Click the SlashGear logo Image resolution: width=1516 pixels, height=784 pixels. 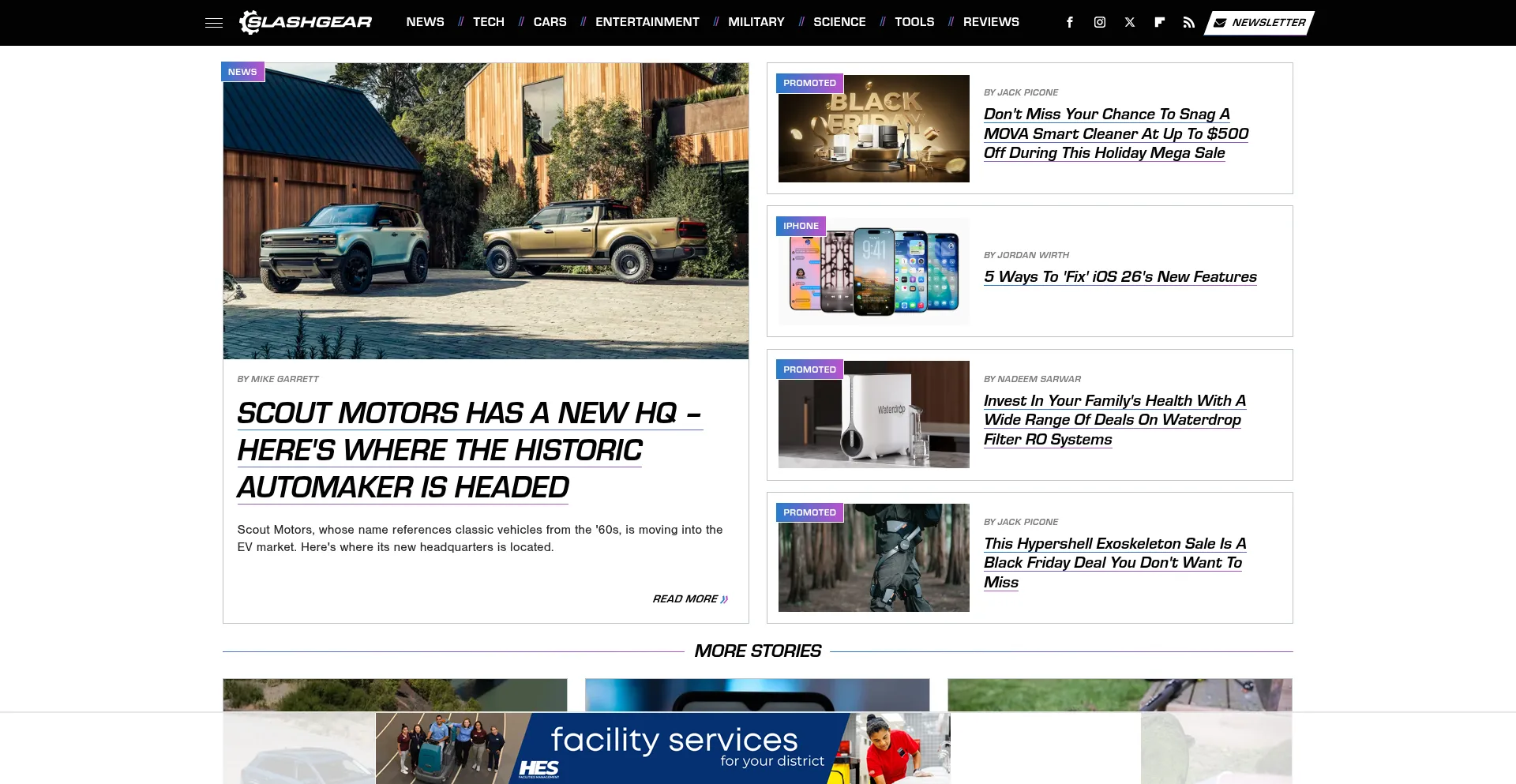click(306, 22)
